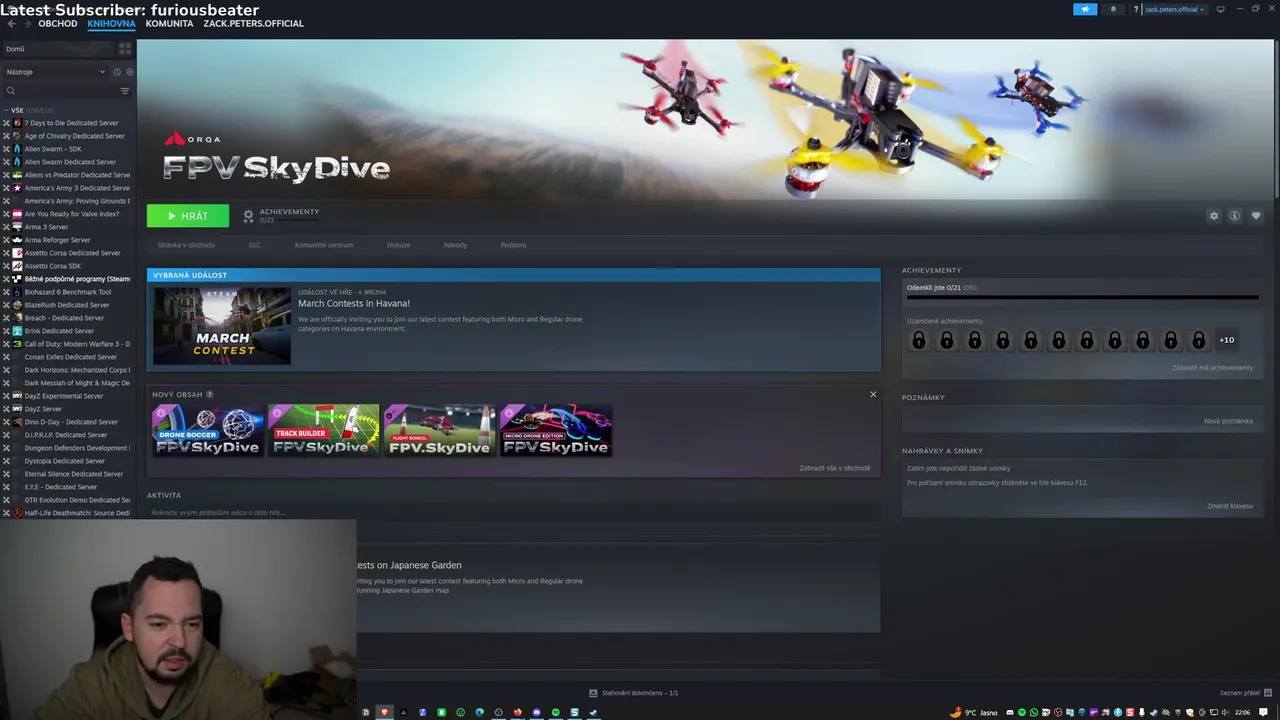
Task: Open game settings gear icon
Action: (x=1214, y=216)
